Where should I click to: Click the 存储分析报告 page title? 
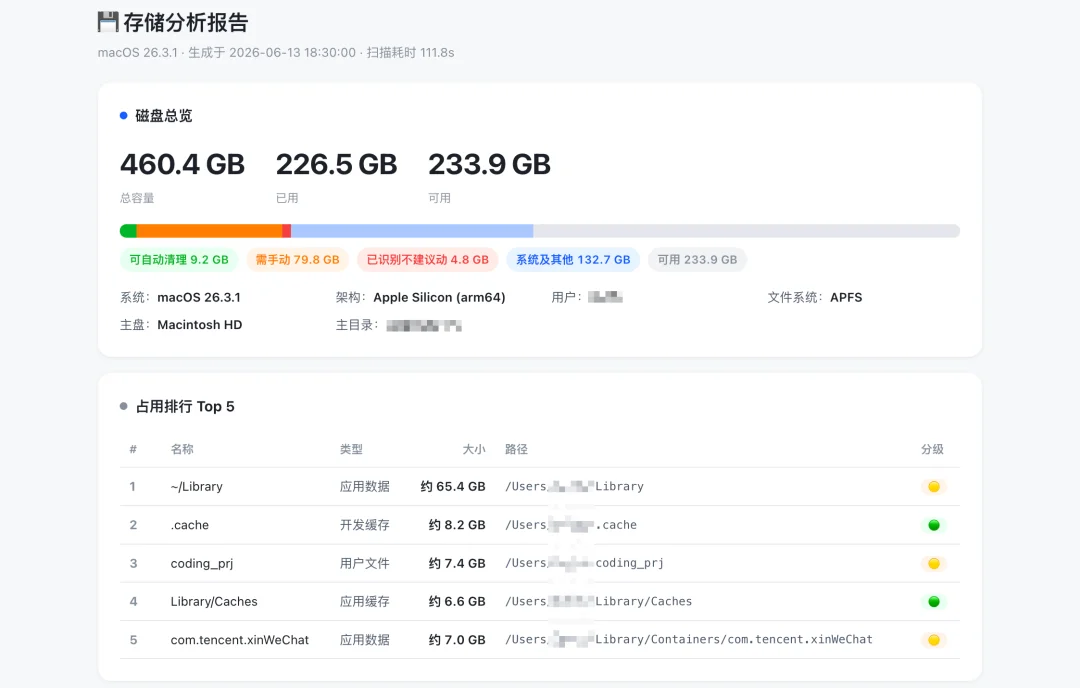coord(186,22)
